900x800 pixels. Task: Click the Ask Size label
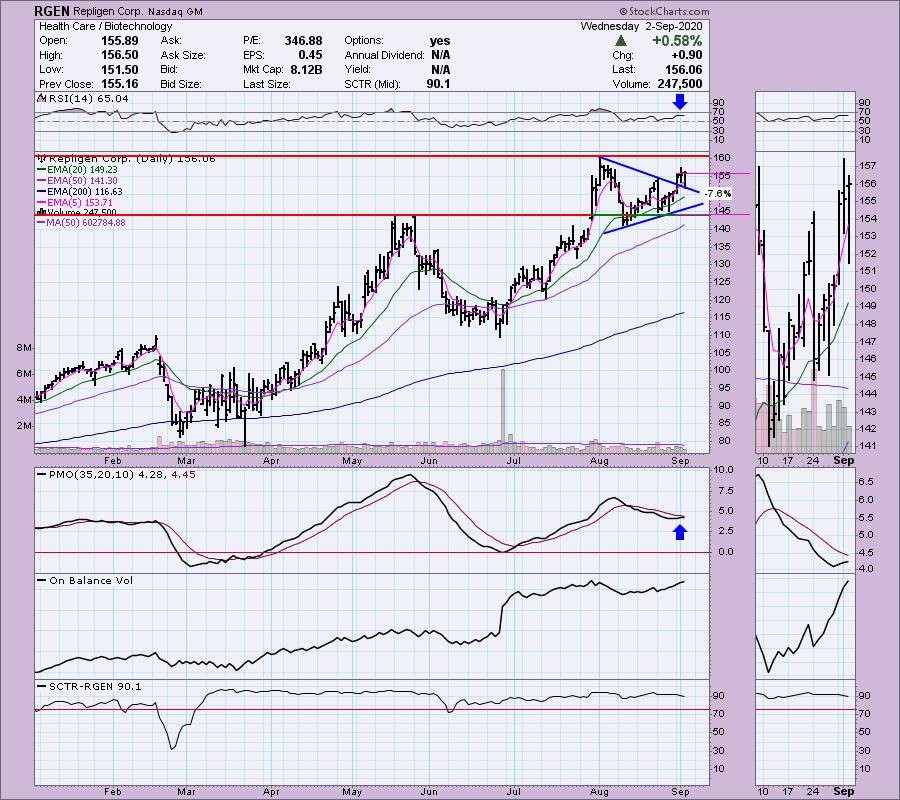(183, 55)
